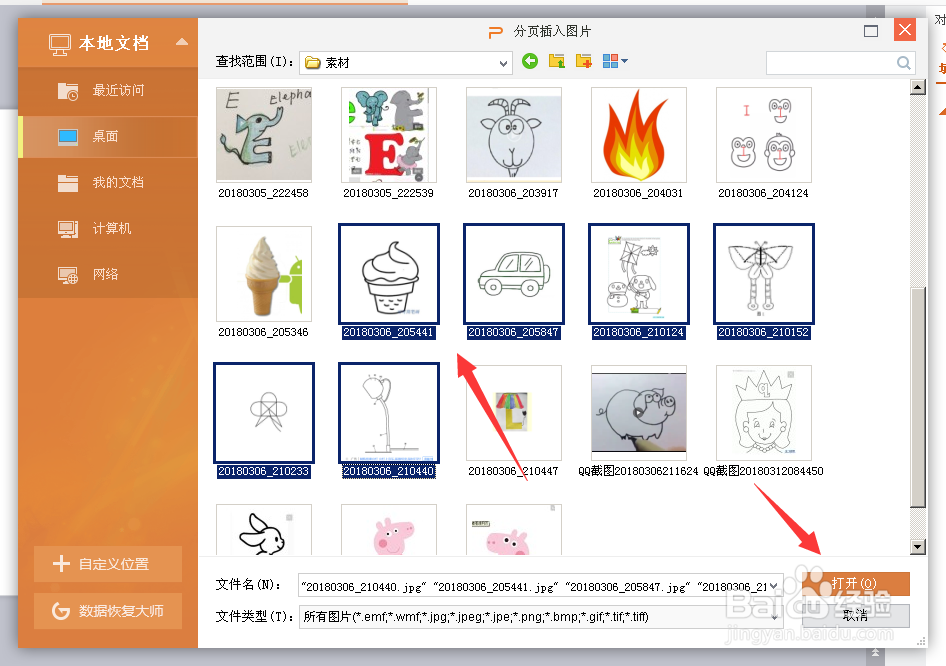Viewport: 946px width, 666px height.
Task: Select car drawing thumbnail 20180306_205847
Action: click(513, 274)
